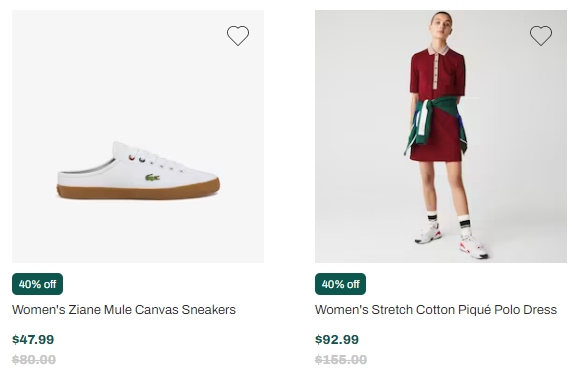Screen dimensions: 572x373
Task: Click the colored eyelets on sneaker laces
Action: pos(137,158)
